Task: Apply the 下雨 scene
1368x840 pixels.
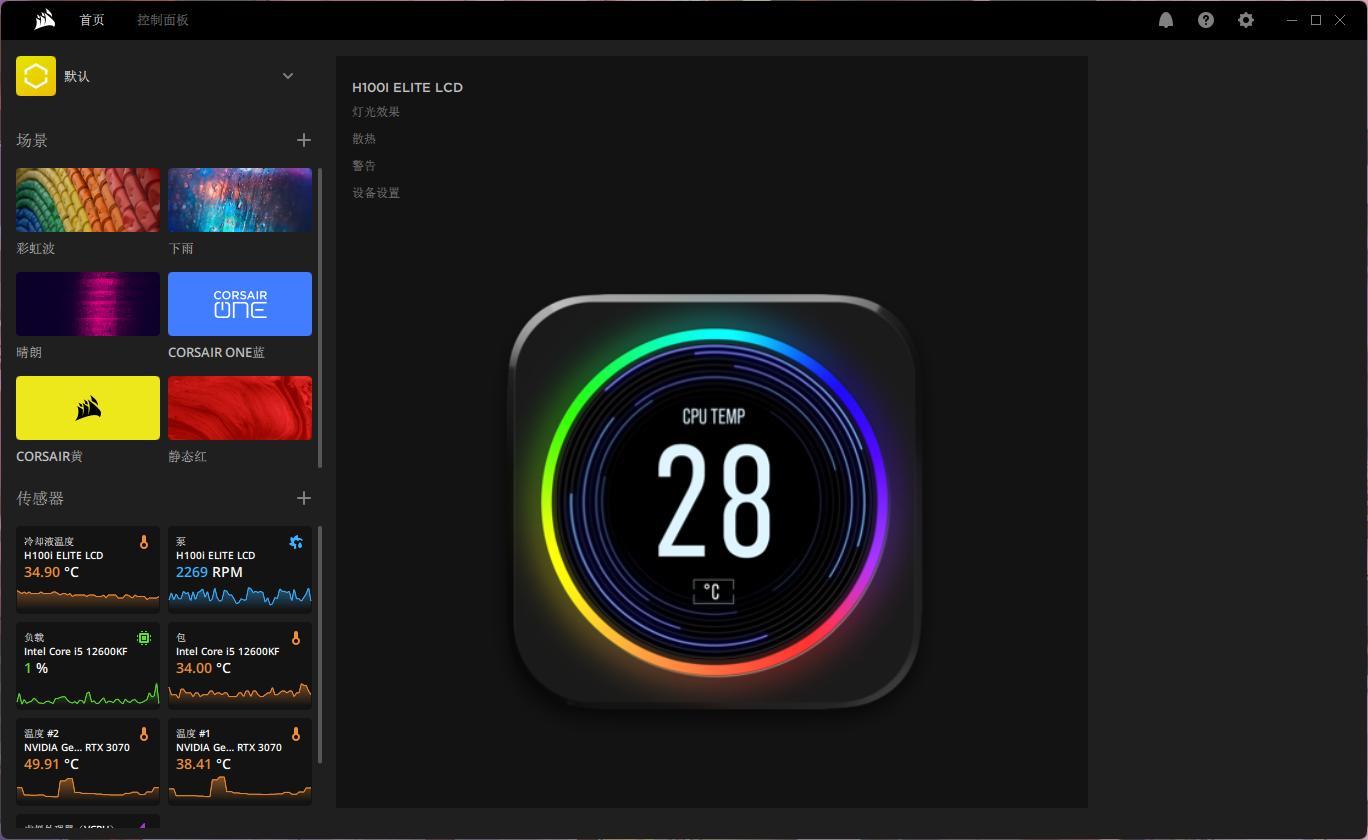Action: (x=240, y=200)
